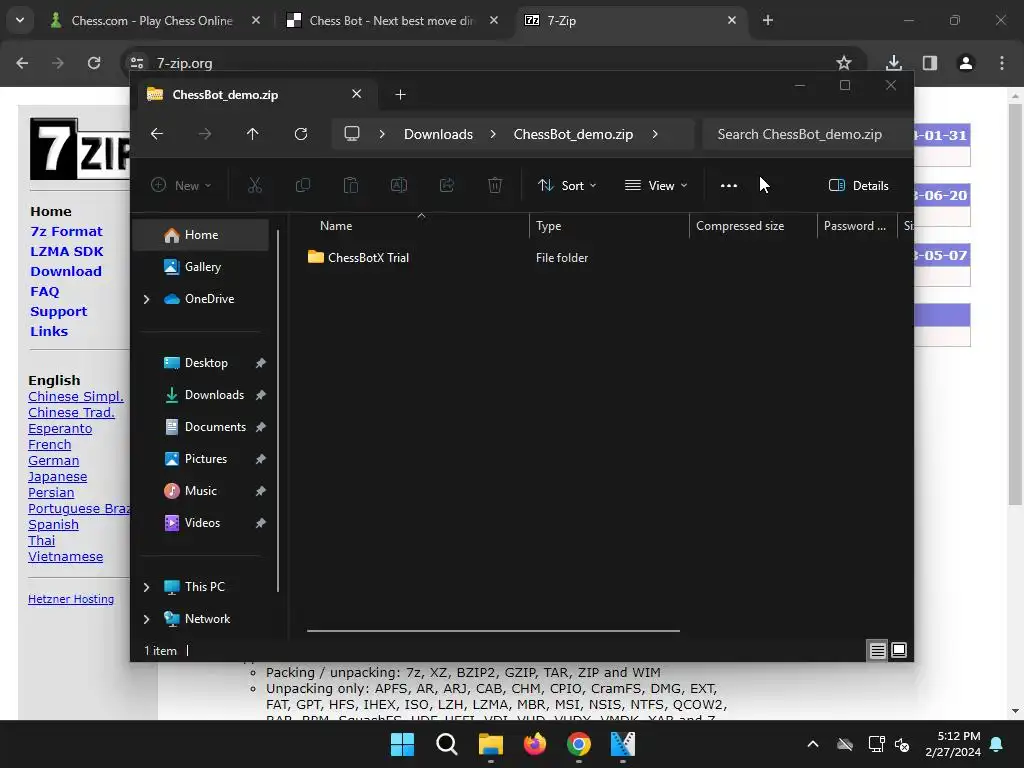Viewport: 1024px width, 768px height.
Task: Open Hetzner Hosting link
Action: coord(71,599)
